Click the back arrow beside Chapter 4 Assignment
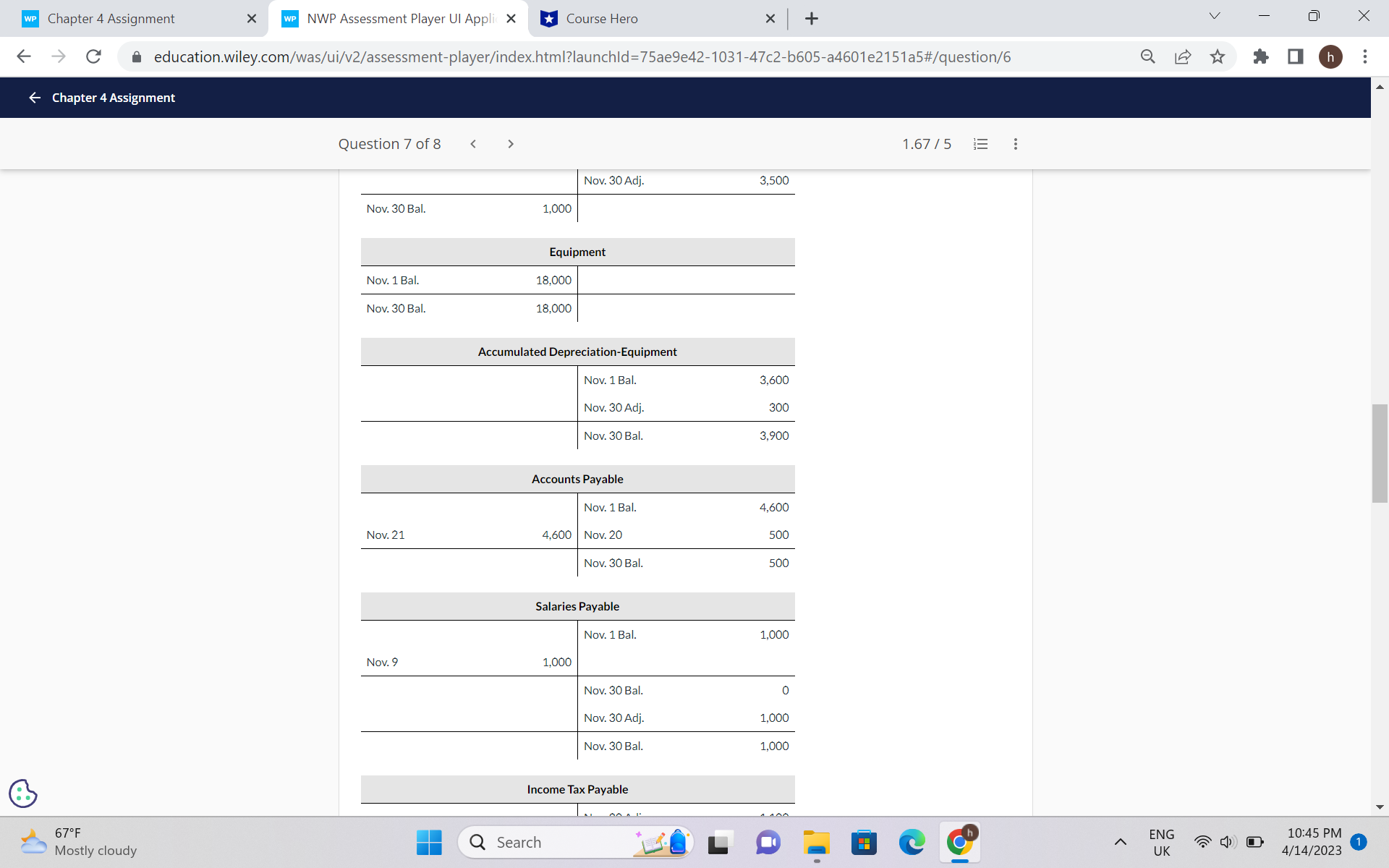 tap(34, 97)
